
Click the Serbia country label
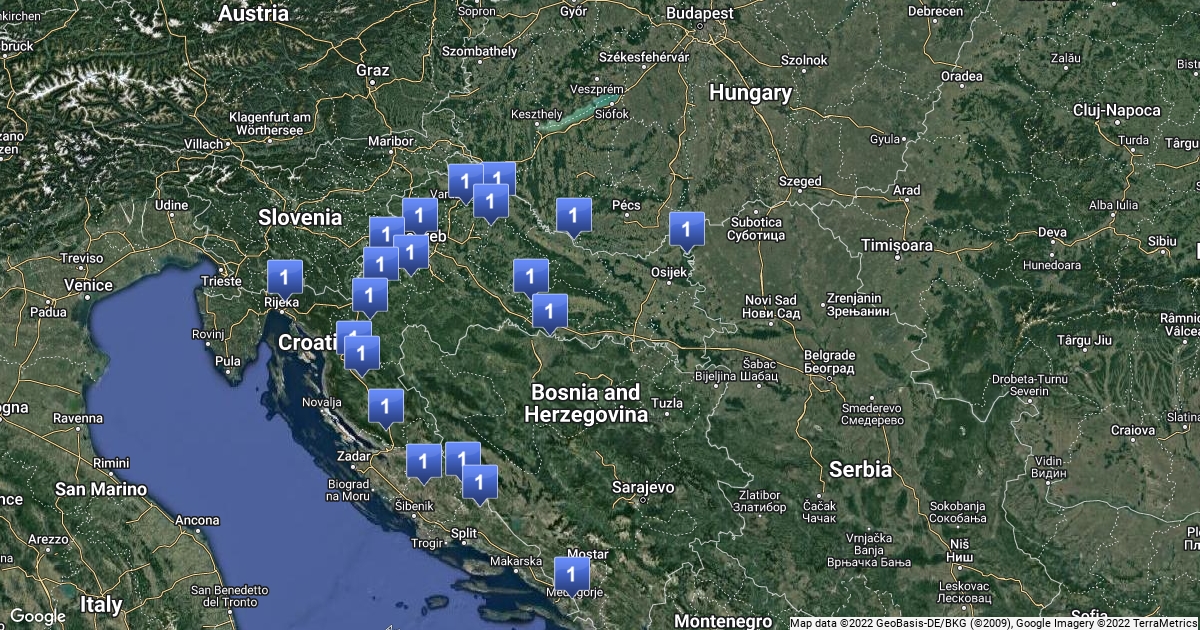[860, 468]
